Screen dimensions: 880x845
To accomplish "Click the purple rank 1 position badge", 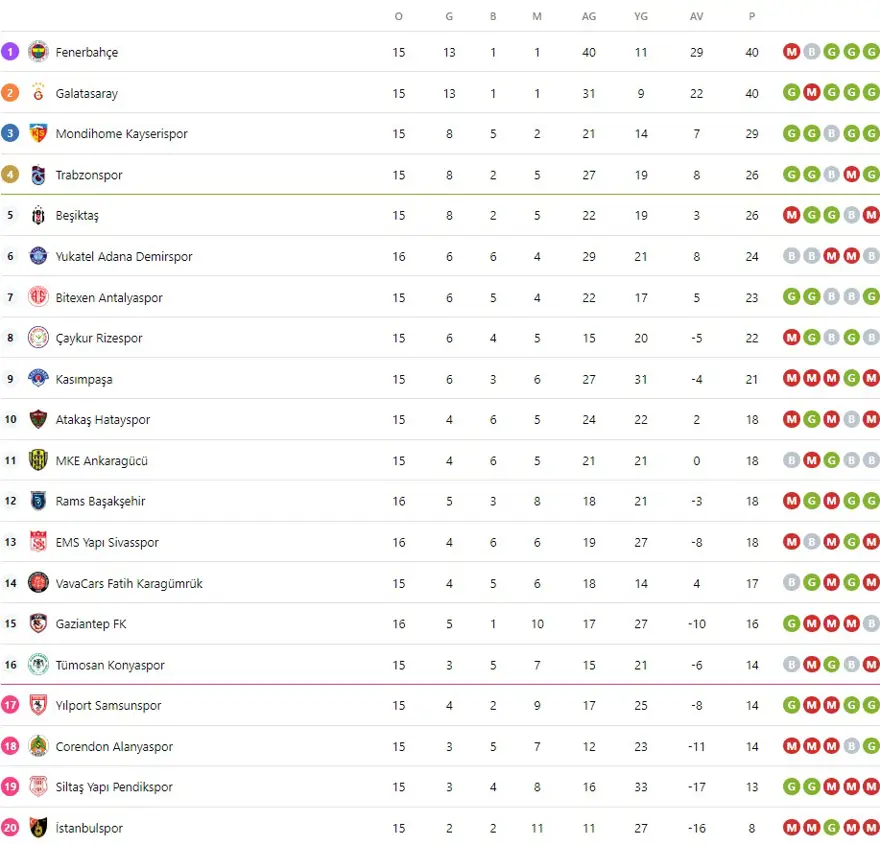I will pyautogui.click(x=10, y=52).
